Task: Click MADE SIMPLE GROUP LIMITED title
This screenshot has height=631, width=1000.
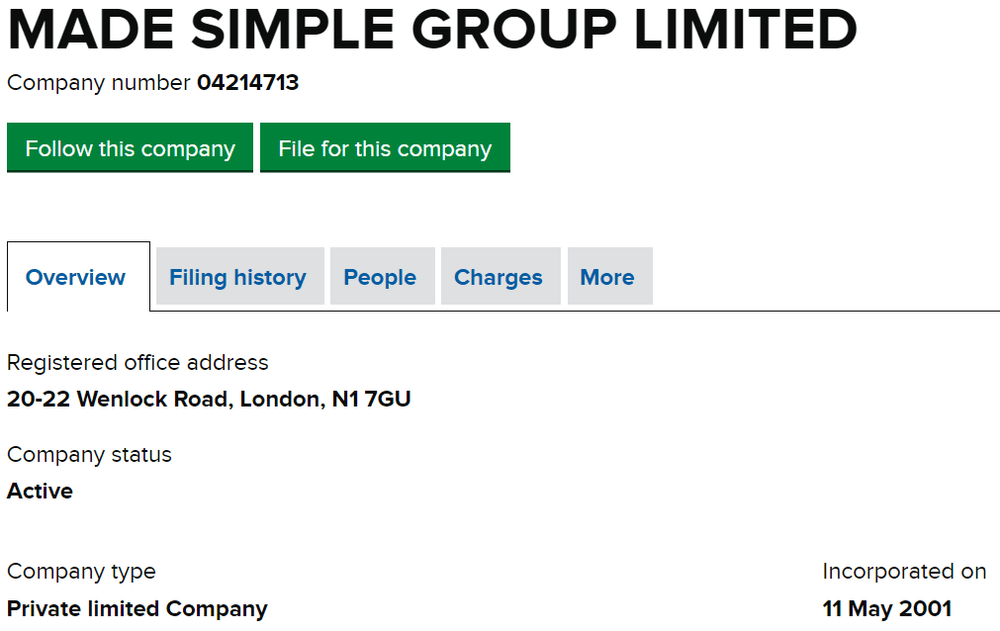Action: pyautogui.click(x=430, y=31)
